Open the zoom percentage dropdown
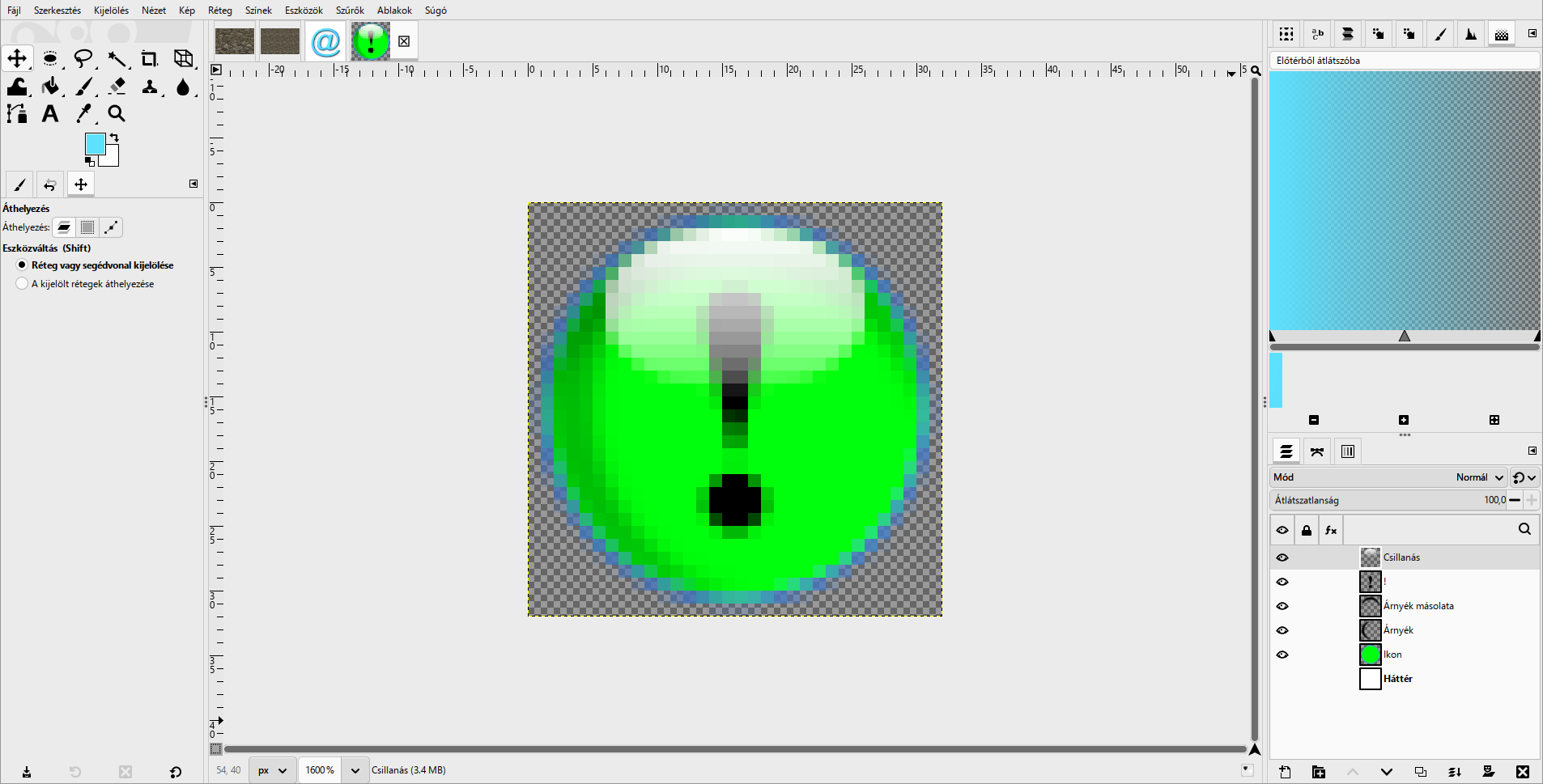The image size is (1543, 784). (355, 770)
